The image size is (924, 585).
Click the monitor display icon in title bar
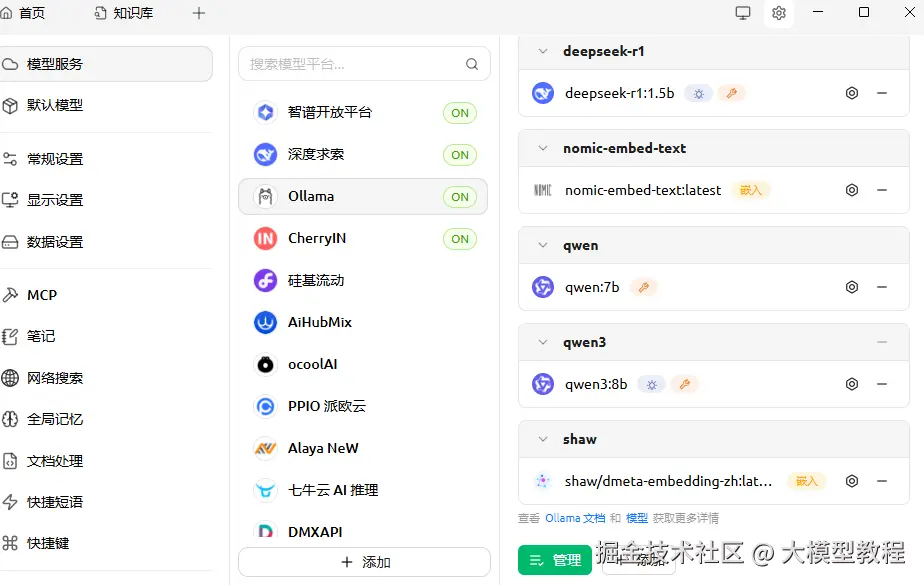pyautogui.click(x=743, y=13)
